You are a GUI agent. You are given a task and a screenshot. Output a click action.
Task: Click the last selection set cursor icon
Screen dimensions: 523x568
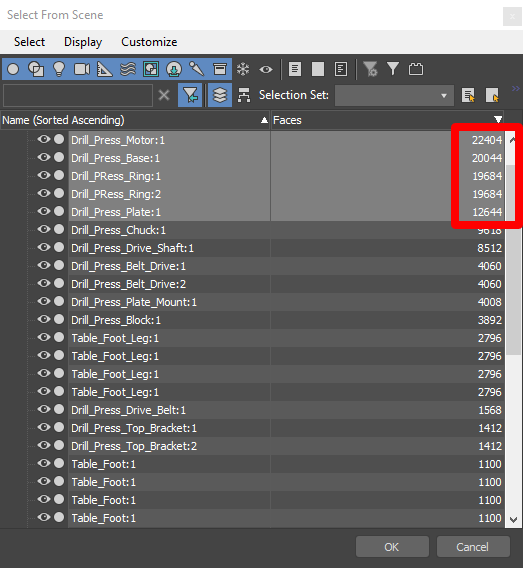tap(492, 95)
